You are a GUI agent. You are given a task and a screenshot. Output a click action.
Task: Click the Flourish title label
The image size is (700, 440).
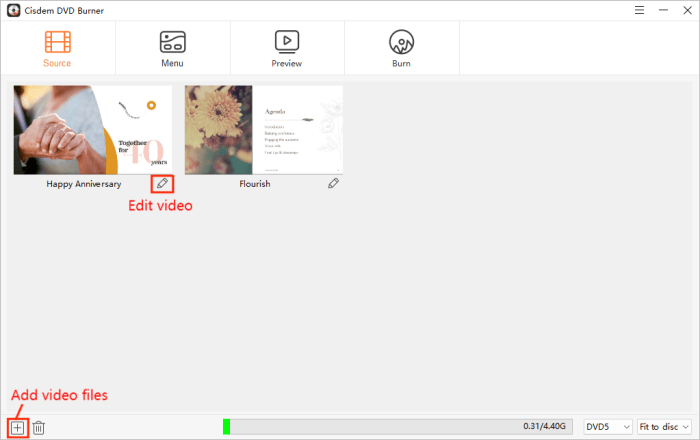[x=255, y=184]
